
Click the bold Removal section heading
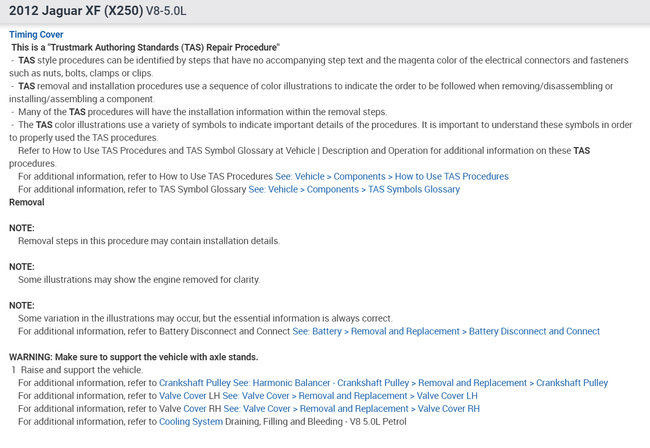click(26, 202)
